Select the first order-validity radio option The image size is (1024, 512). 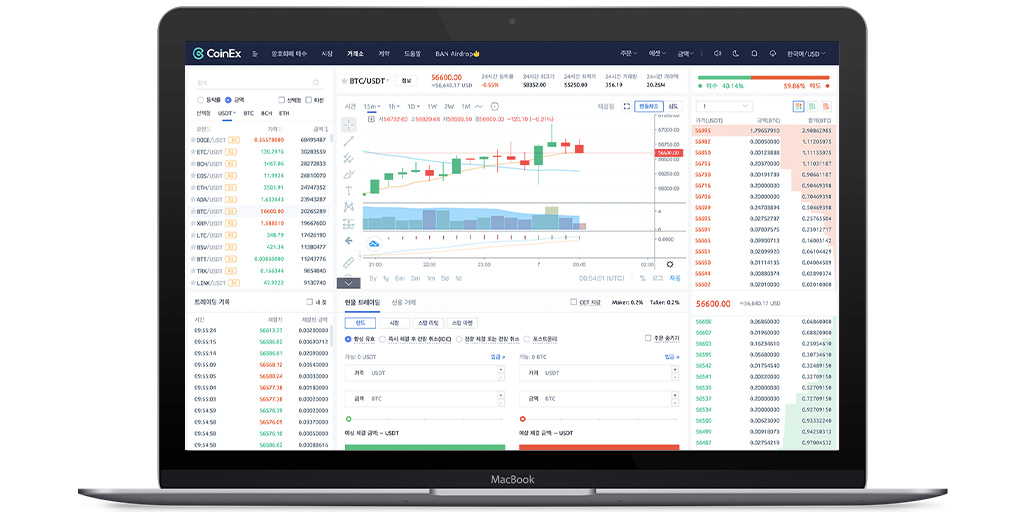click(x=348, y=339)
